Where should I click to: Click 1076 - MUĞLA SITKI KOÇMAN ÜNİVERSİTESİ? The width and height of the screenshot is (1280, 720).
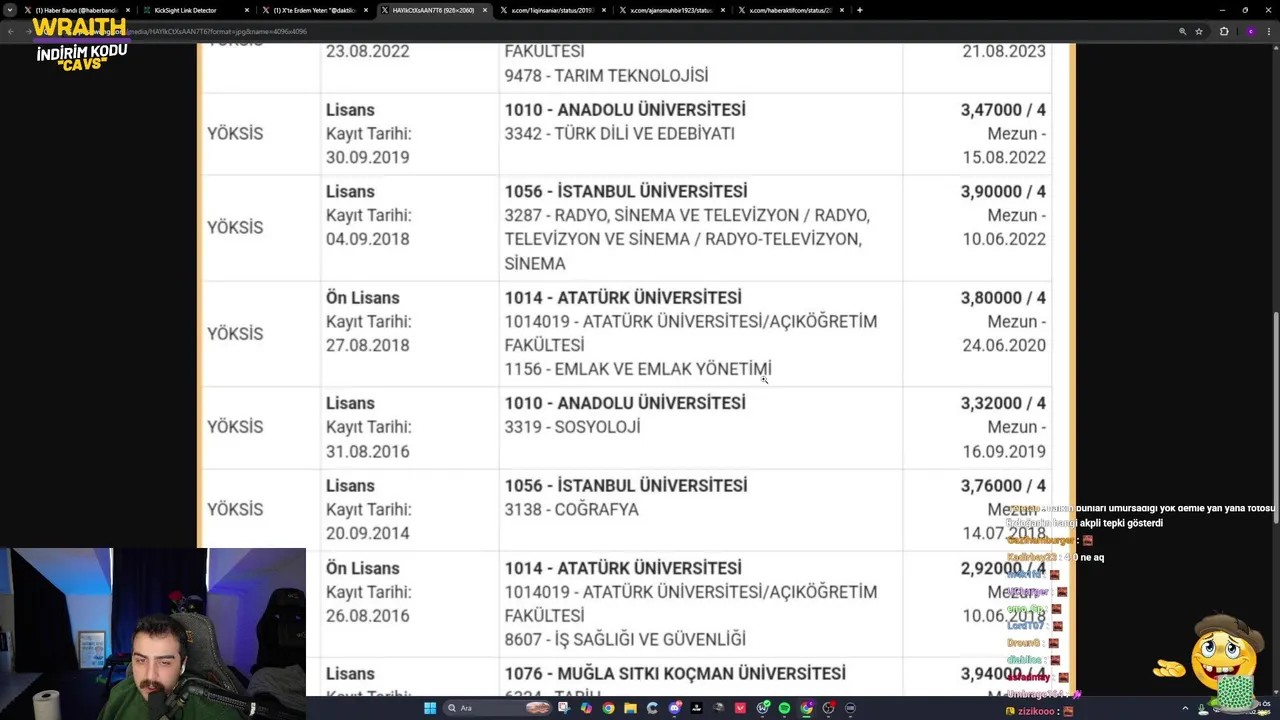point(674,674)
